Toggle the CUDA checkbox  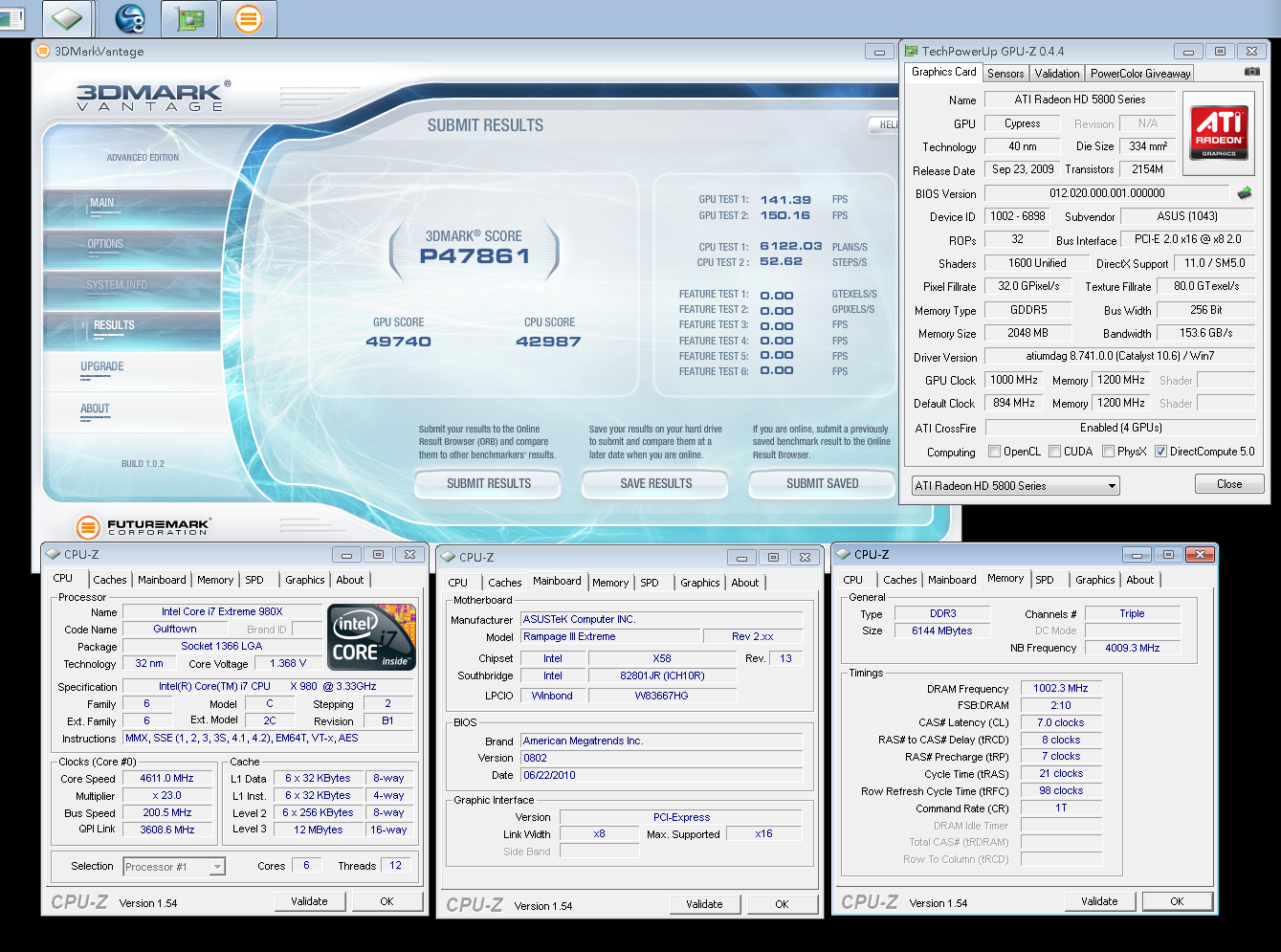1054,452
